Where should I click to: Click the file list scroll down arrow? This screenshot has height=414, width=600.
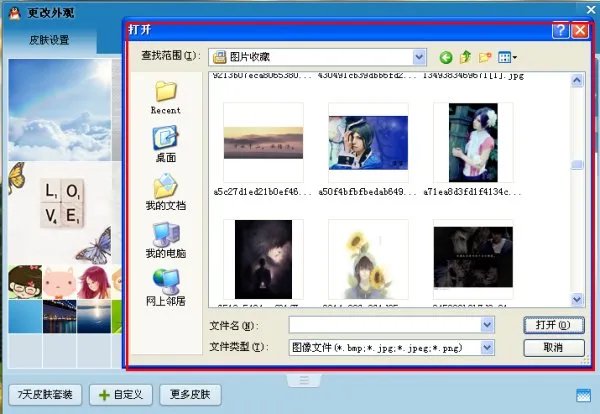click(577, 299)
